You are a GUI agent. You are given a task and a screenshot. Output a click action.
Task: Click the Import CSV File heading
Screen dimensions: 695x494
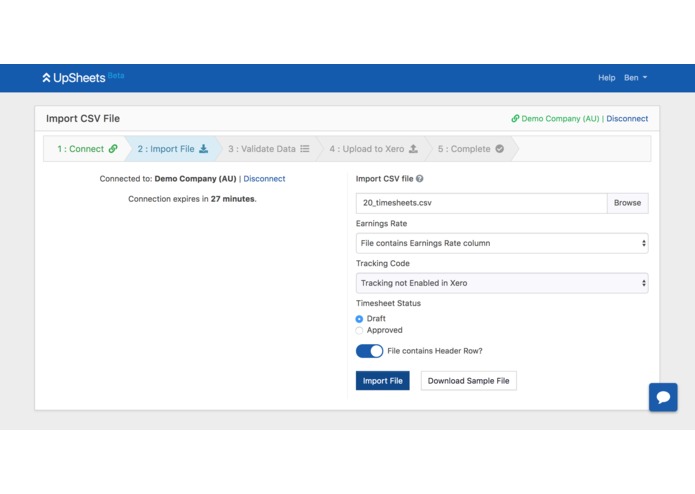[x=83, y=119]
